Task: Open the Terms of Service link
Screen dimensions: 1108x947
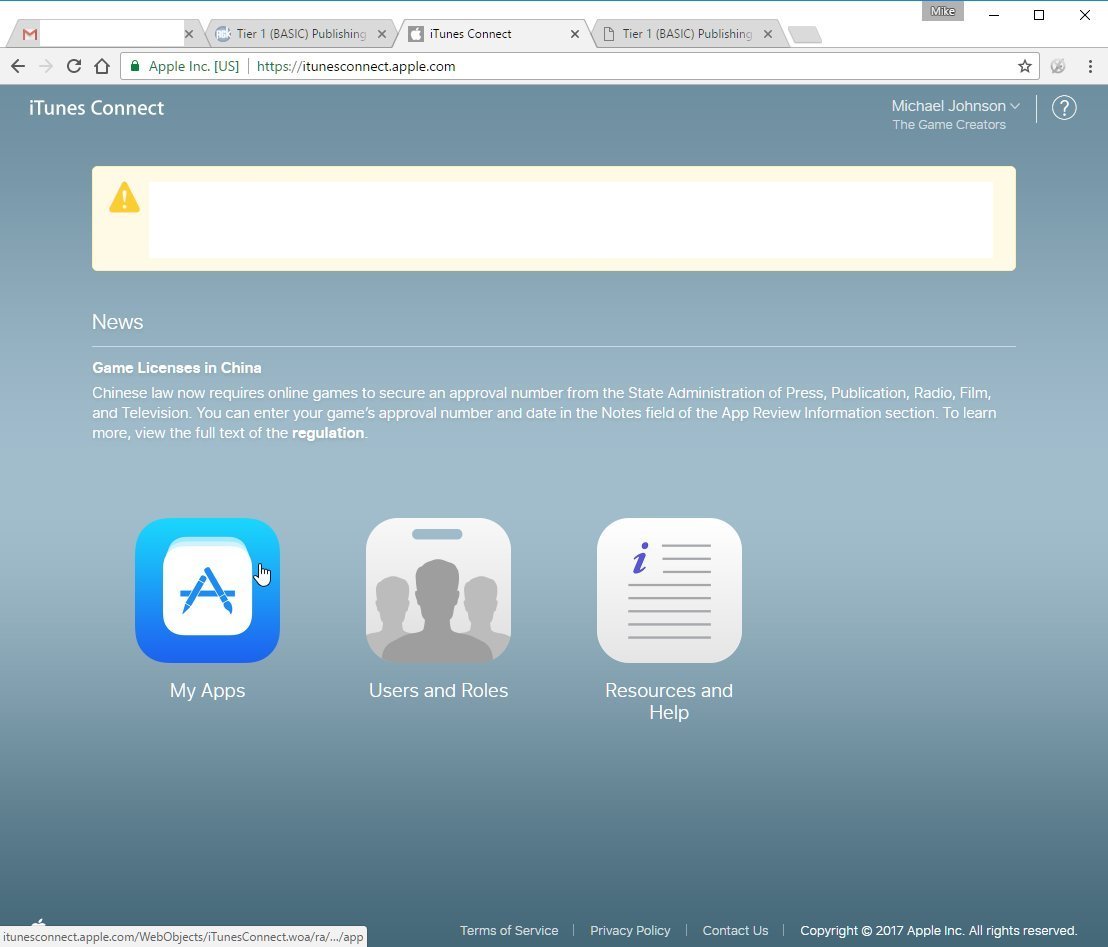Action: (x=508, y=930)
